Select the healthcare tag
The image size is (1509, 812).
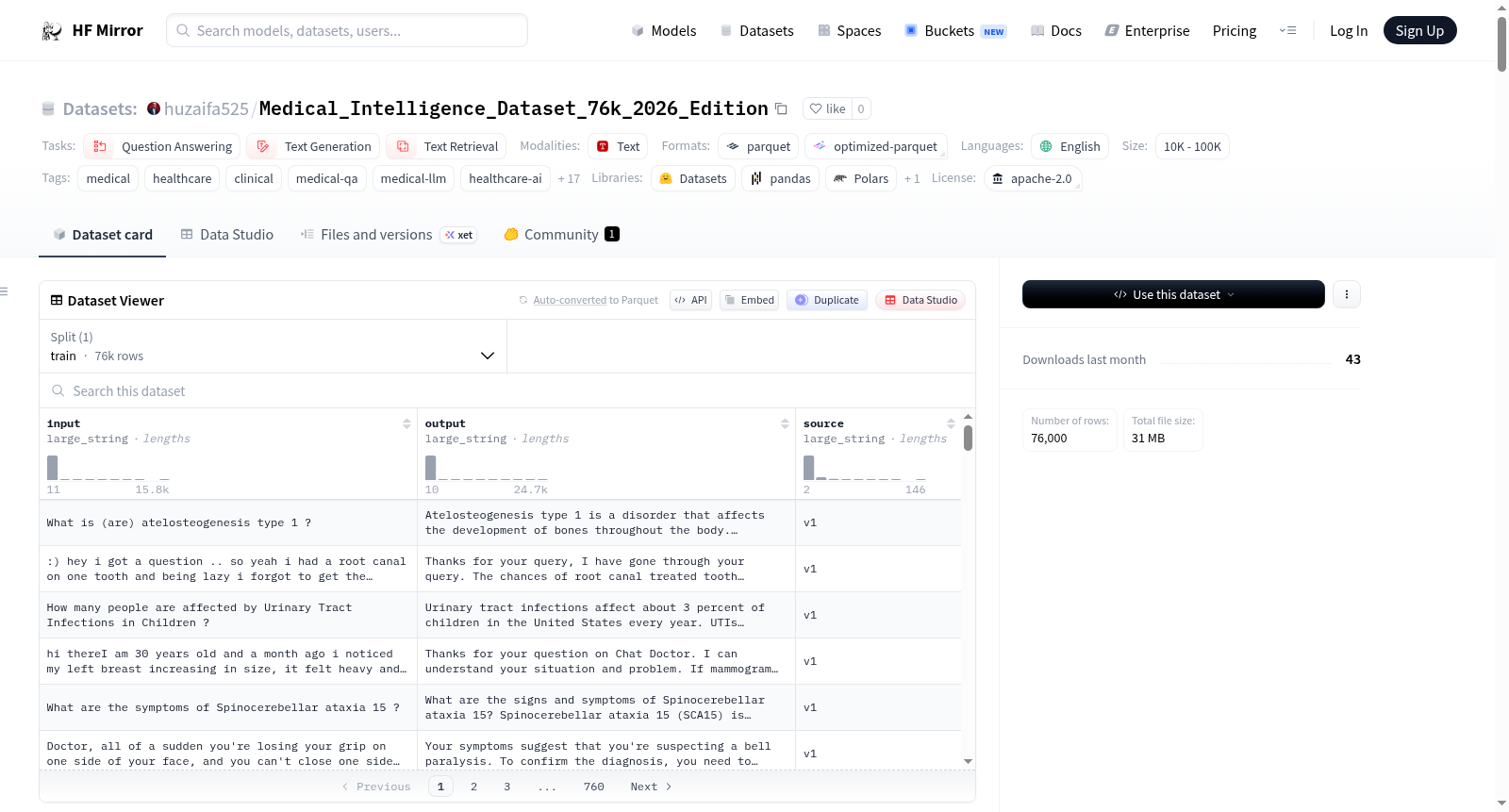pos(182,178)
